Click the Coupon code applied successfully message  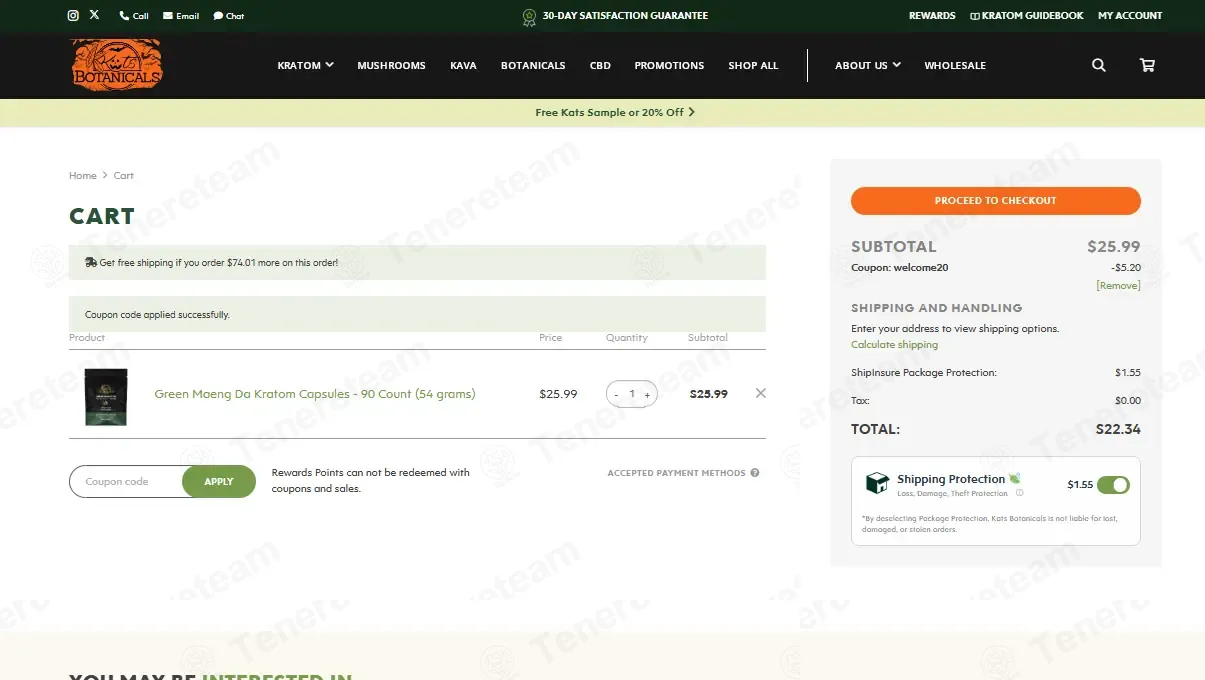157,314
